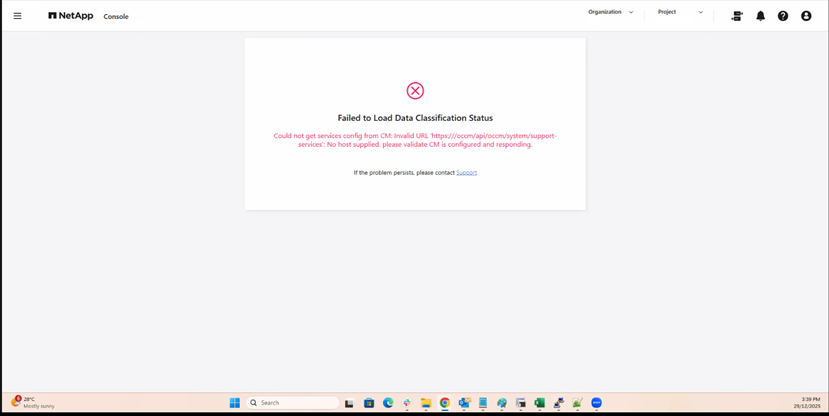The image size is (829, 416).
Task: Click the NetApp logo
Action: [70, 16]
